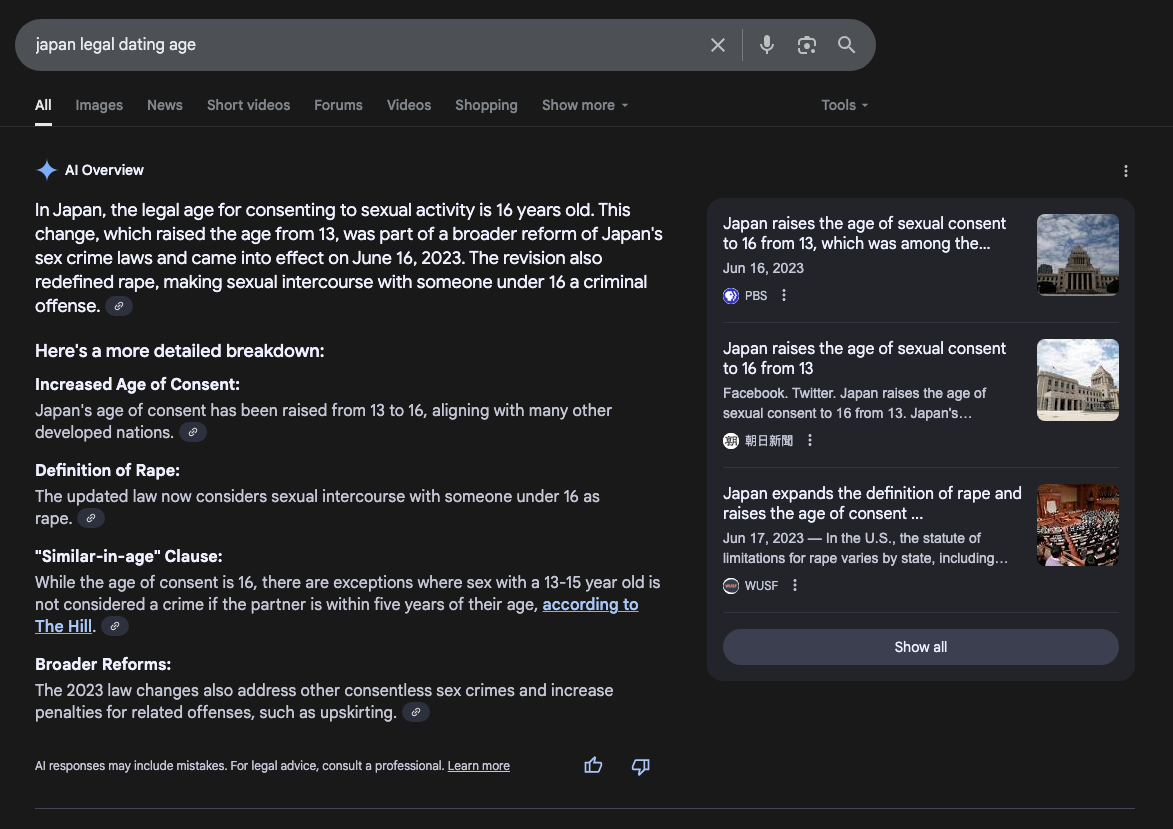Open AI Overview three-dot options menu

(1126, 171)
